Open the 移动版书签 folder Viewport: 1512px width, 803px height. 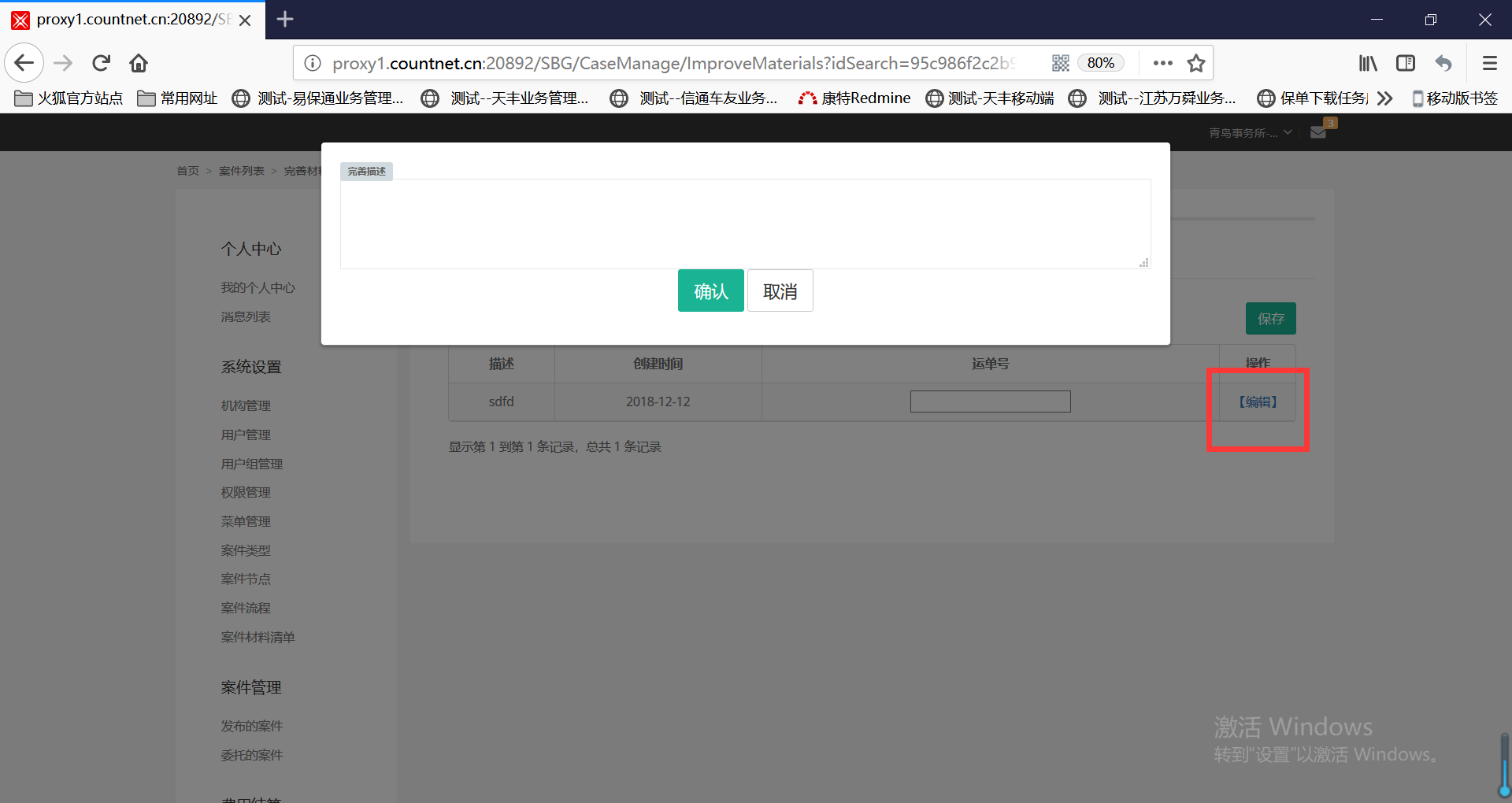click(x=1455, y=98)
